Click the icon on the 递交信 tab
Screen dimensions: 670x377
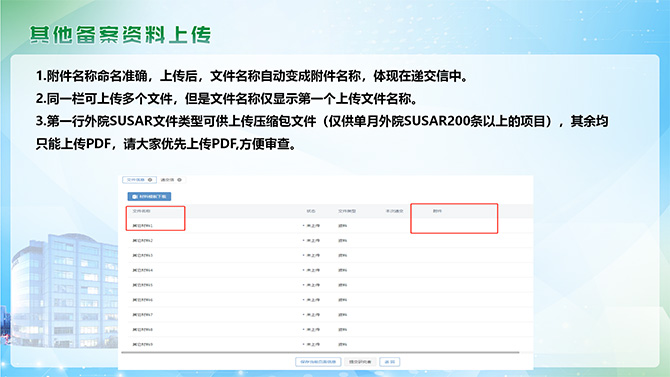[x=179, y=180]
